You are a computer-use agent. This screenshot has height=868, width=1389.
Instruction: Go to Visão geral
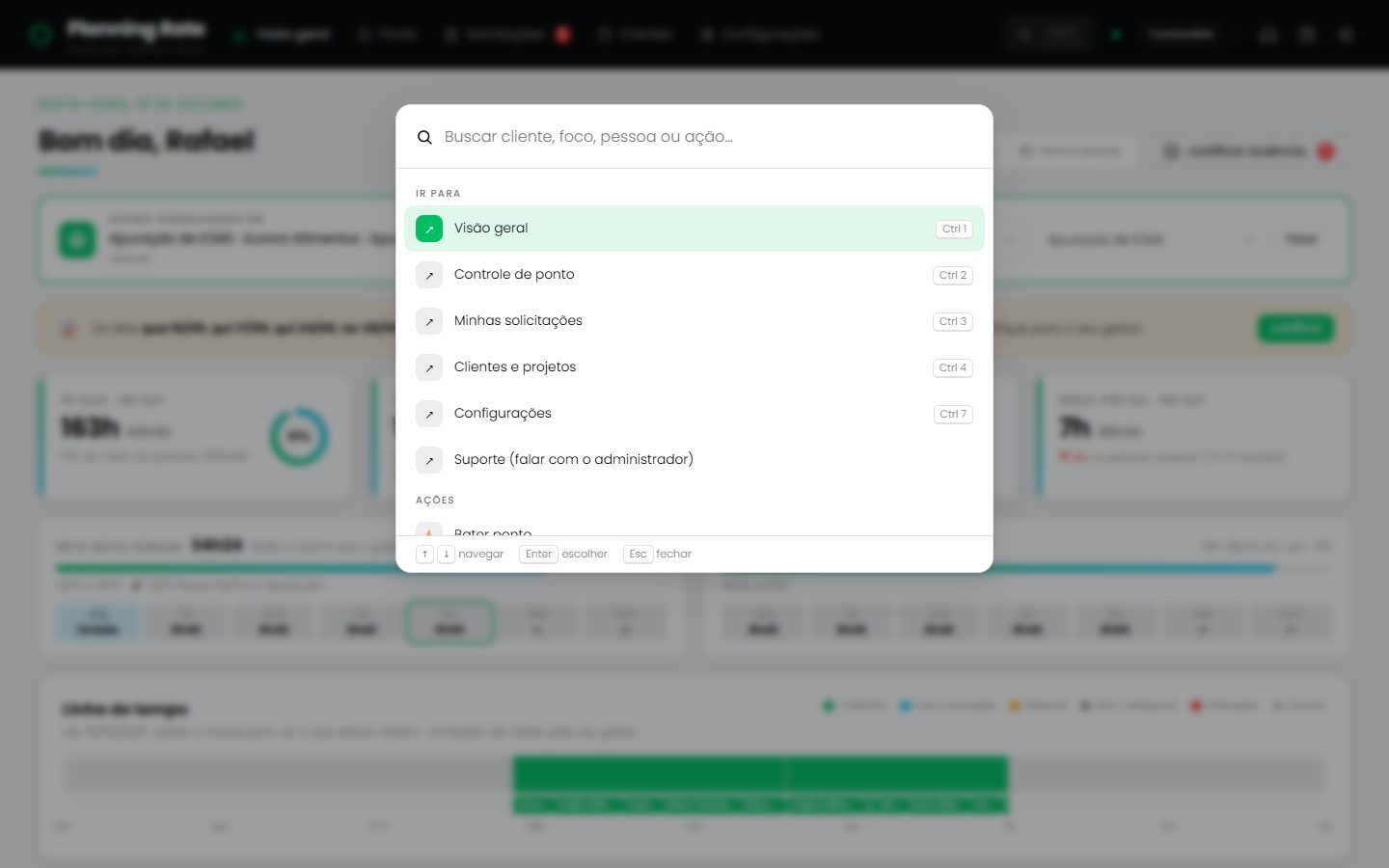(x=694, y=229)
